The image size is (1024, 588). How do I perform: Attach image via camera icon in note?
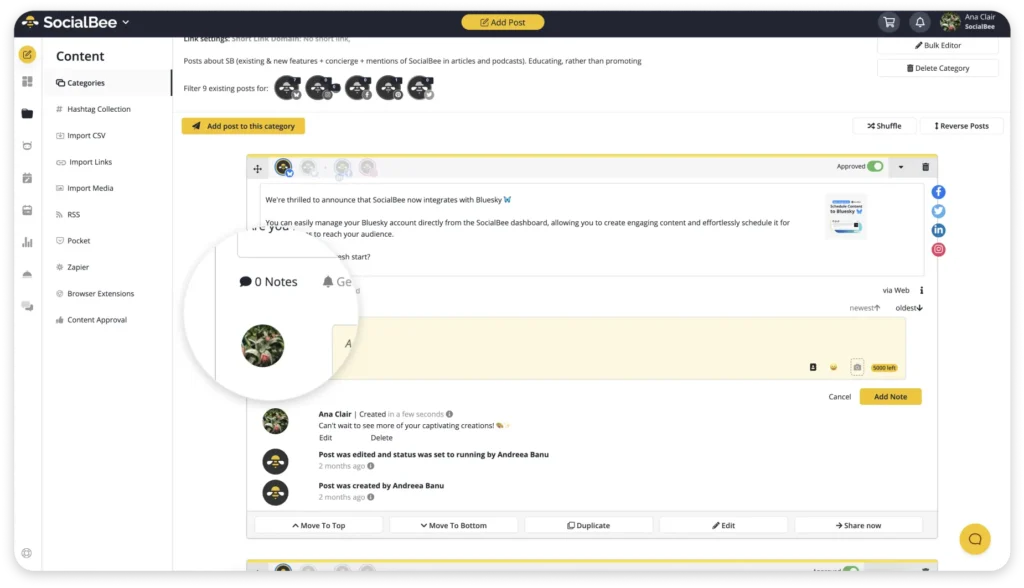tap(857, 367)
